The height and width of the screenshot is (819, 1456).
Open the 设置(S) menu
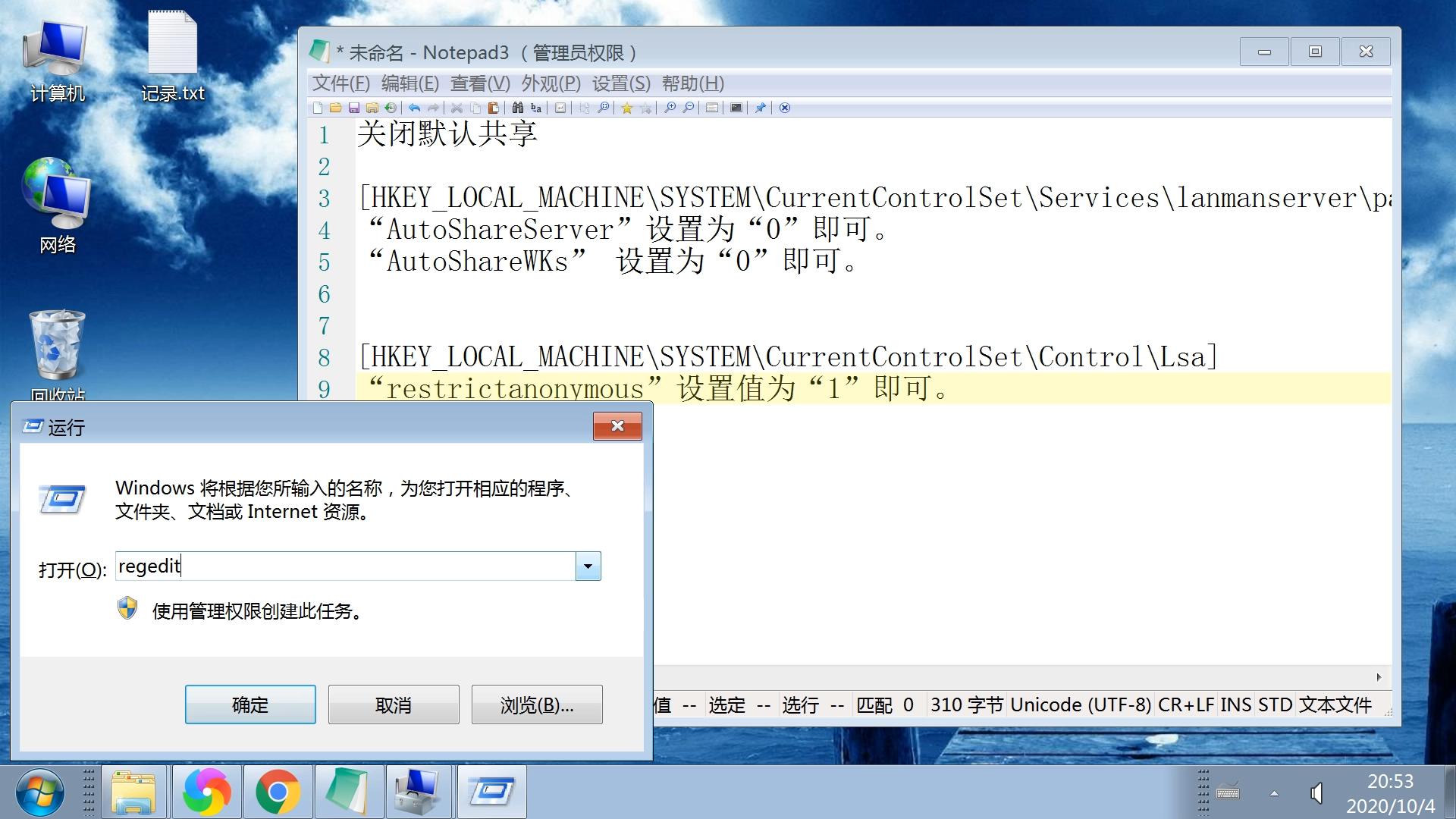[x=622, y=83]
